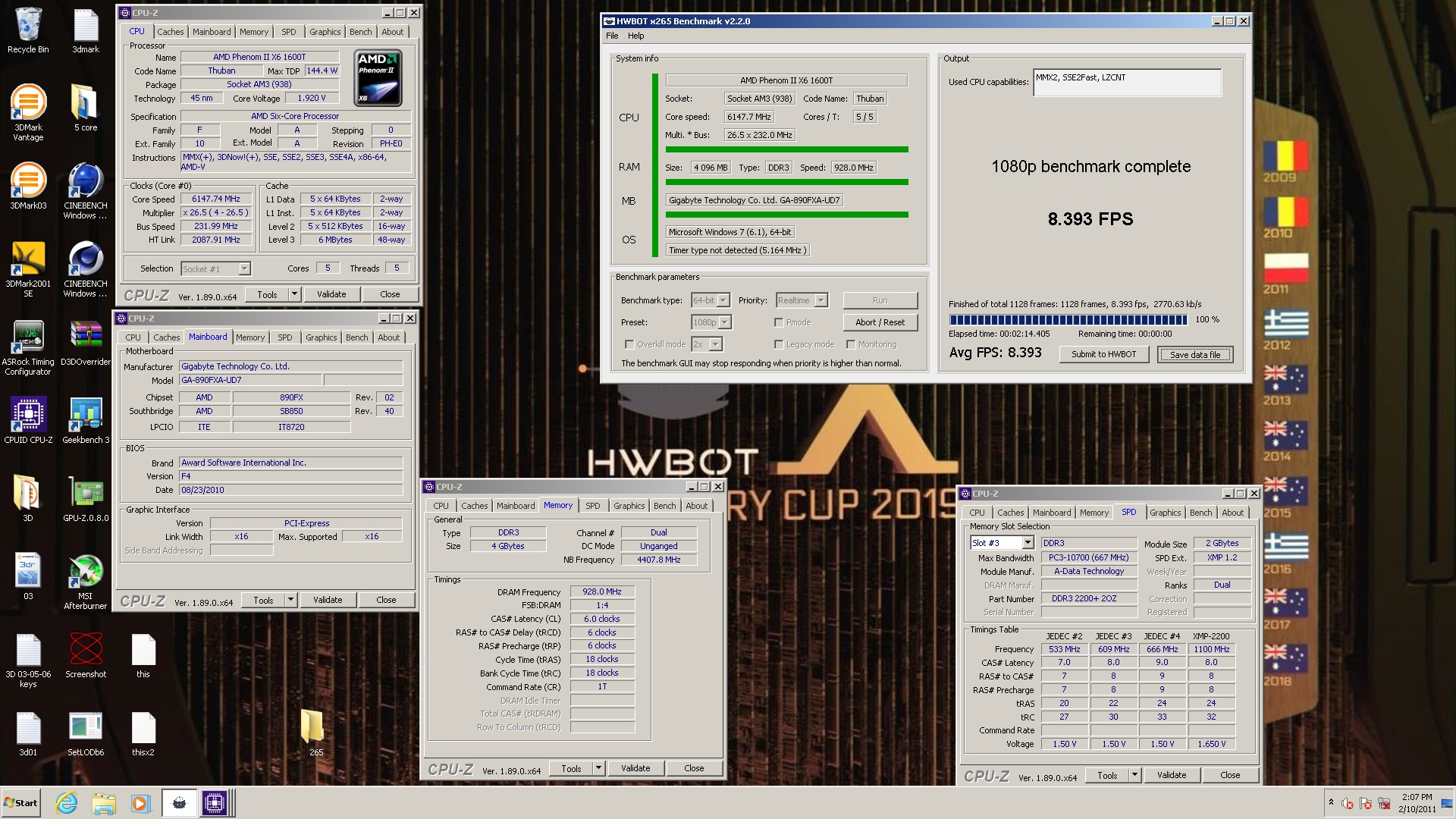Click AMD Phenom II processor logo

pyautogui.click(x=378, y=78)
